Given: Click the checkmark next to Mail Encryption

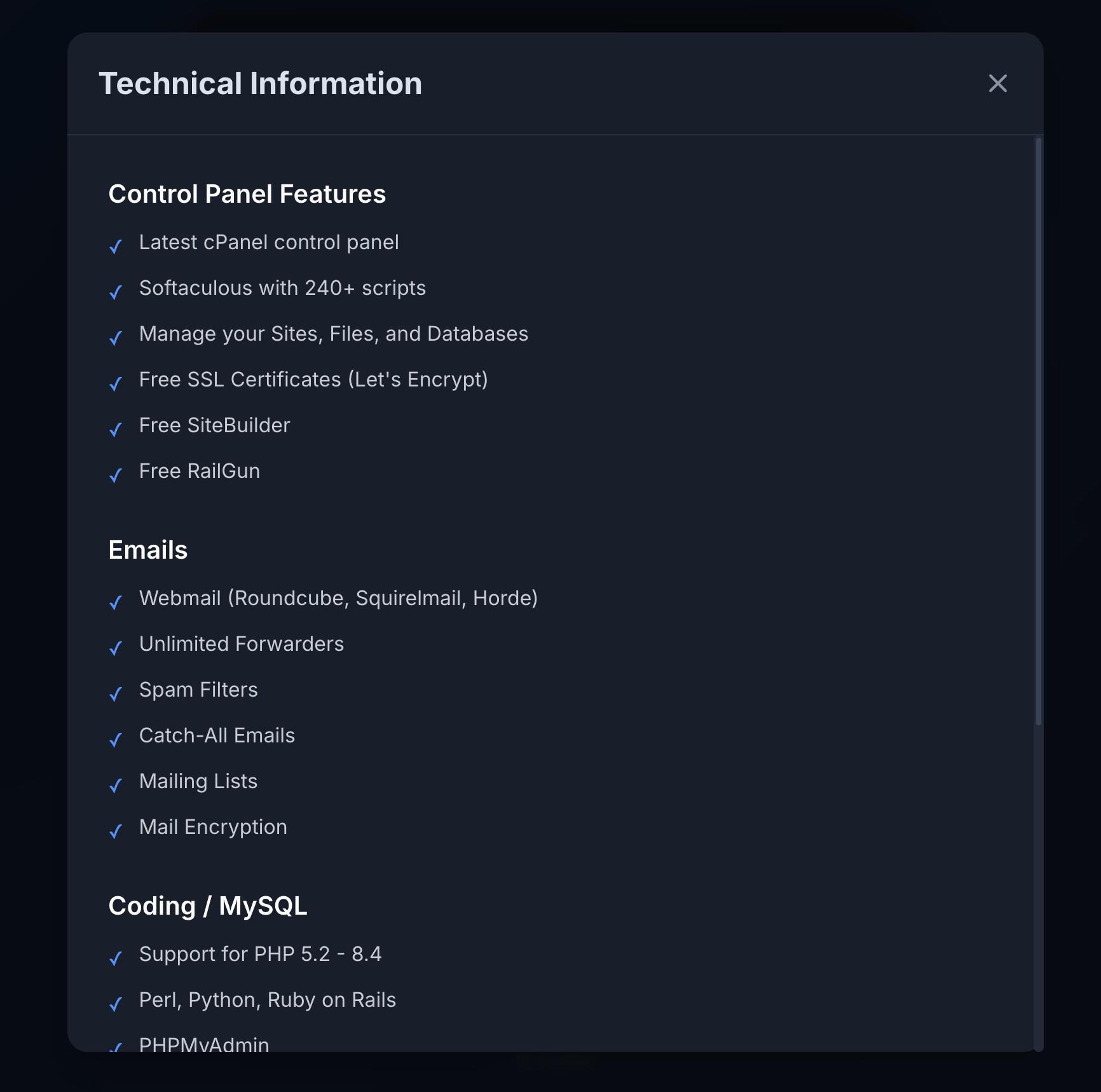Looking at the screenshot, I should (x=116, y=831).
